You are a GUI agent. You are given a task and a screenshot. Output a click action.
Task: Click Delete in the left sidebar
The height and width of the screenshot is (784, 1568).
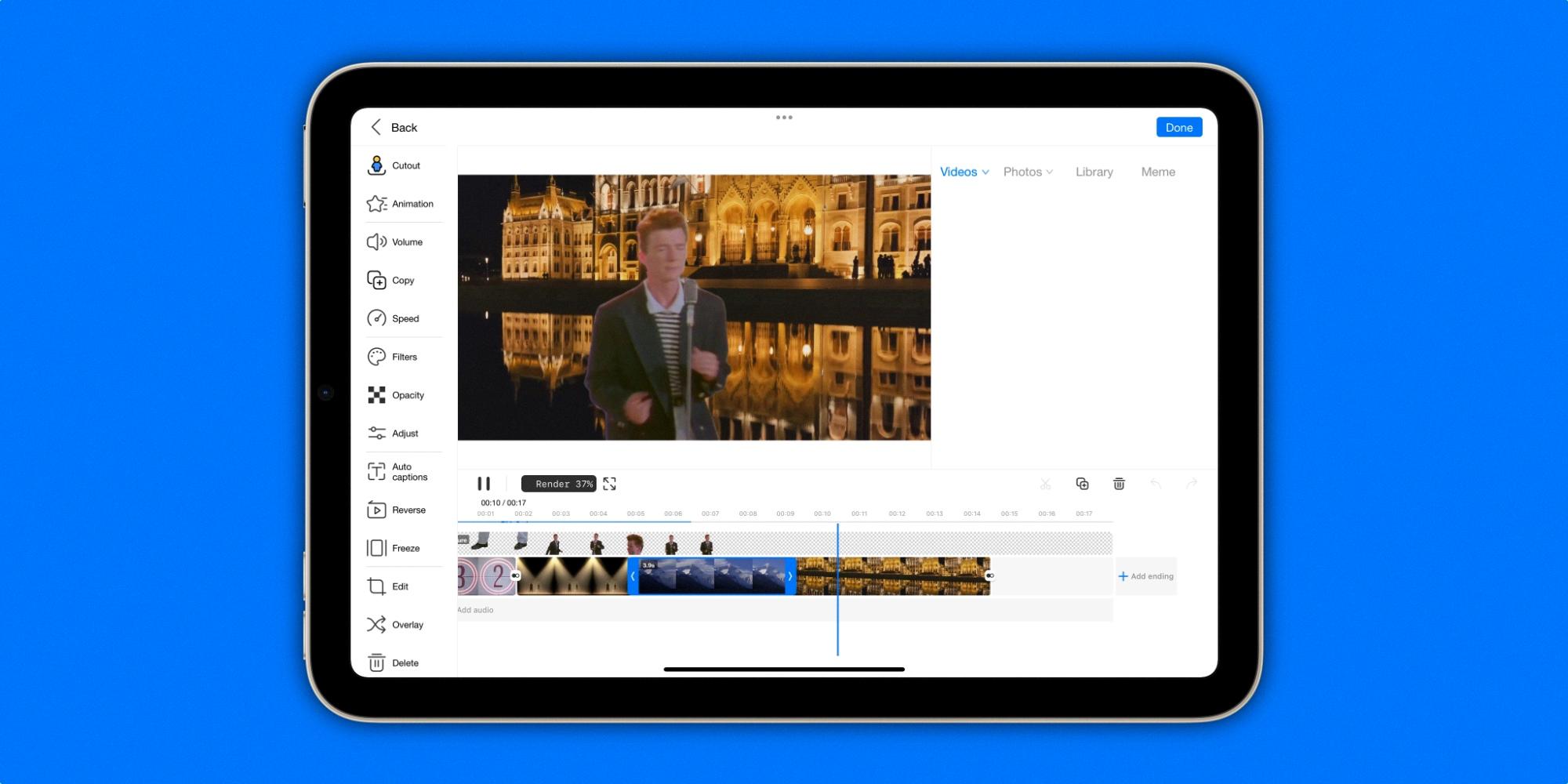pos(393,663)
